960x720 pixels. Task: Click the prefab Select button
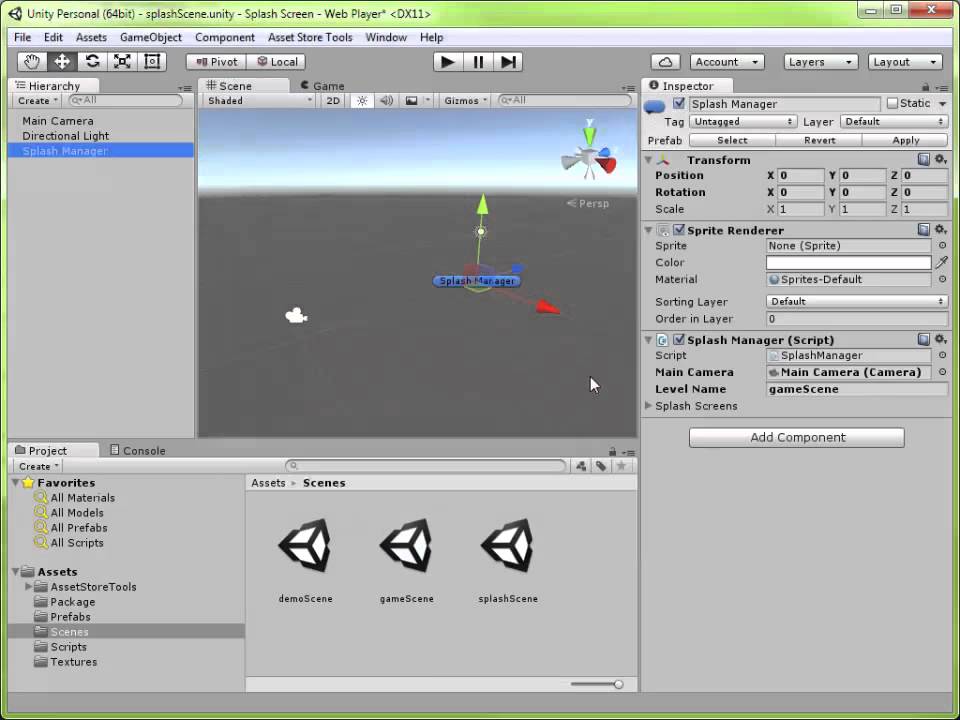[732, 140]
